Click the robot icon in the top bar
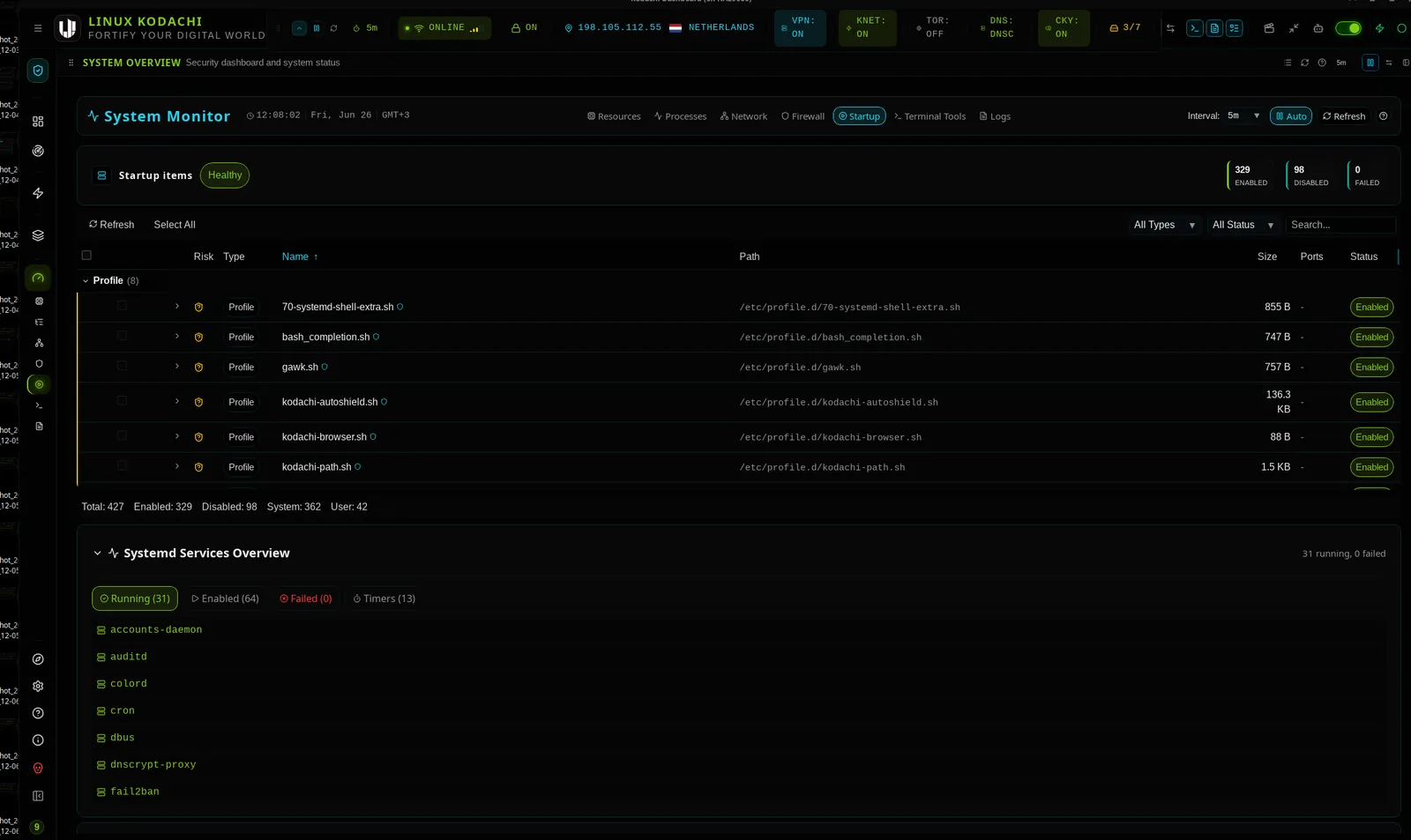The image size is (1411, 840). click(x=1318, y=28)
